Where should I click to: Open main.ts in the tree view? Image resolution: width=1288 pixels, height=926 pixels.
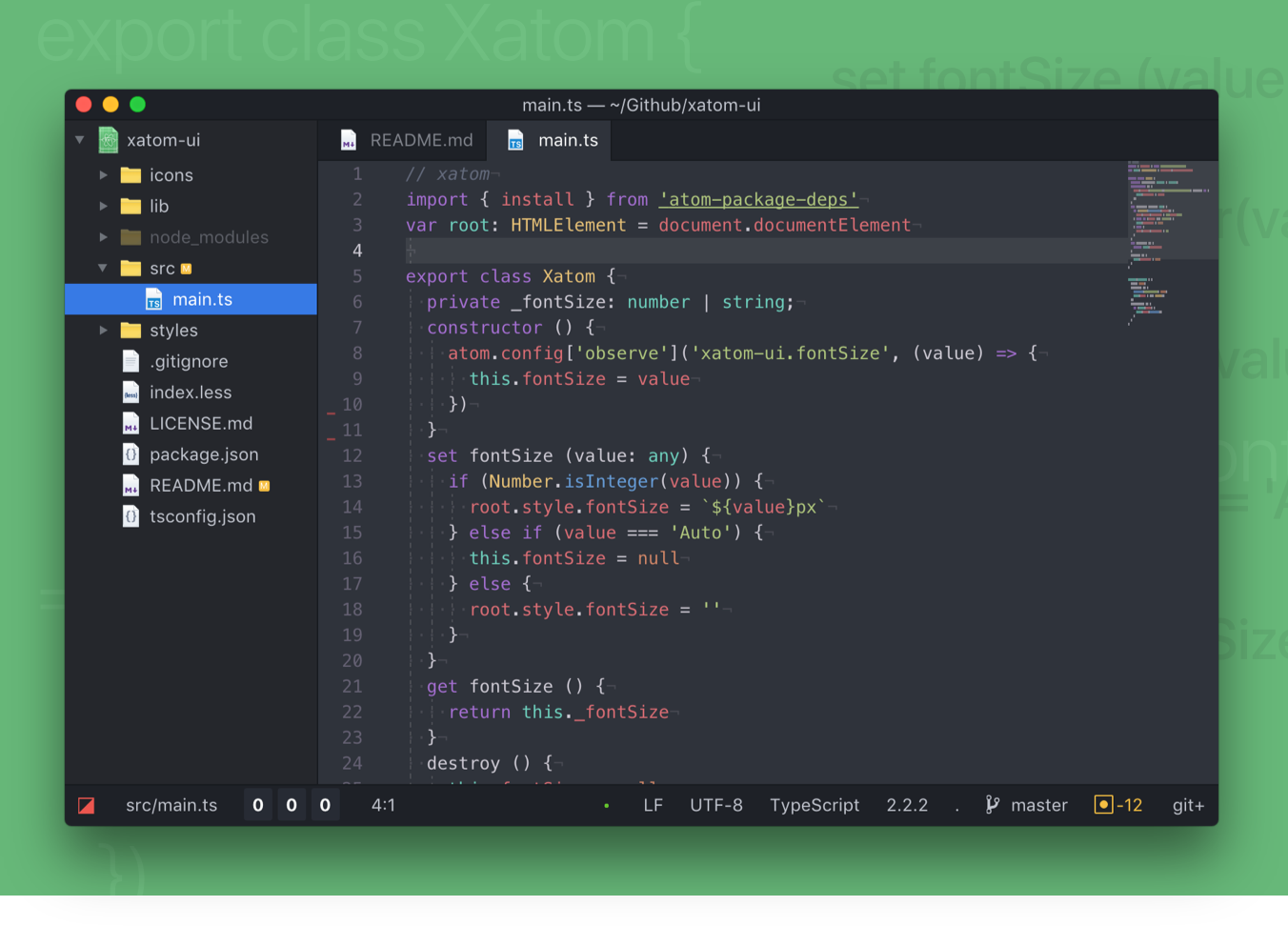point(191,299)
